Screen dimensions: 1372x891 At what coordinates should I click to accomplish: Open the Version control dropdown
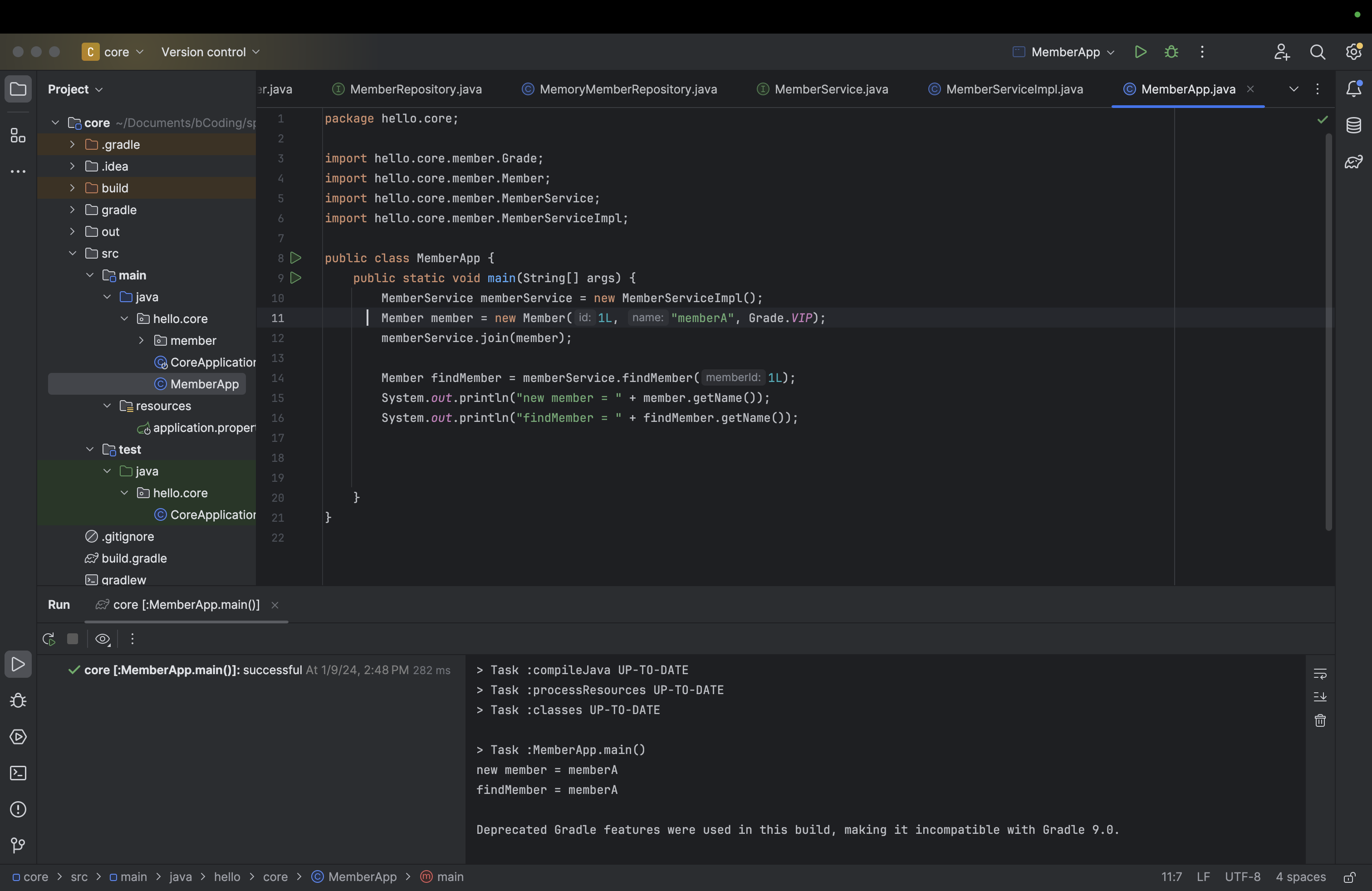click(x=211, y=52)
